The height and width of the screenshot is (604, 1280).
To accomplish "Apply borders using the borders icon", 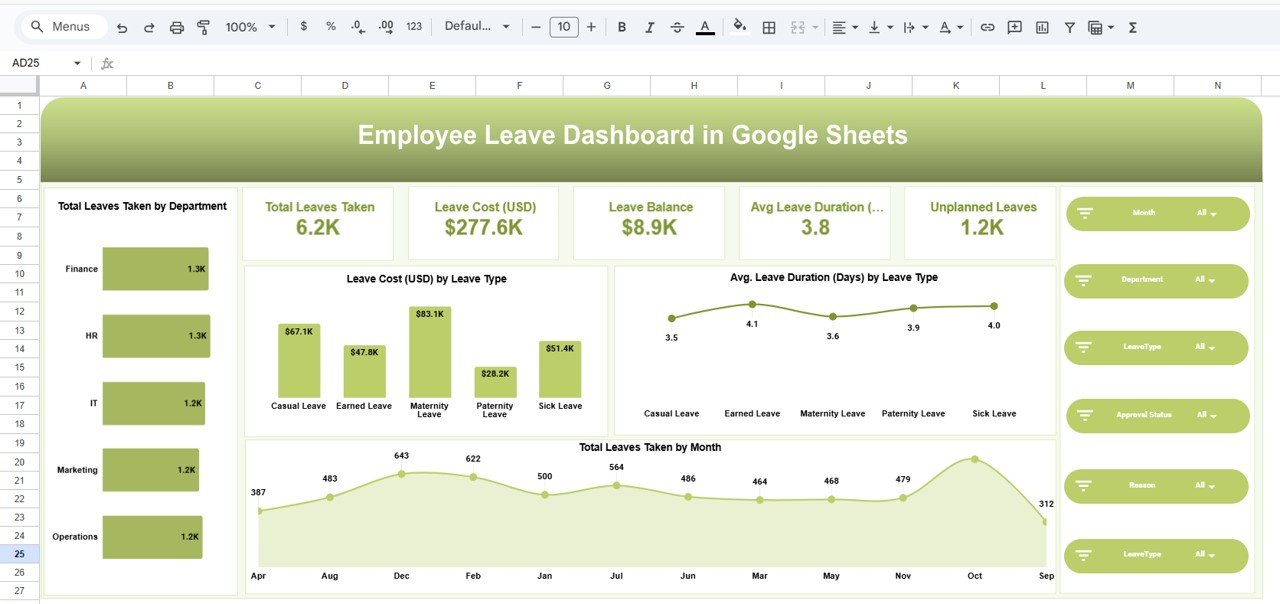I will (769, 27).
